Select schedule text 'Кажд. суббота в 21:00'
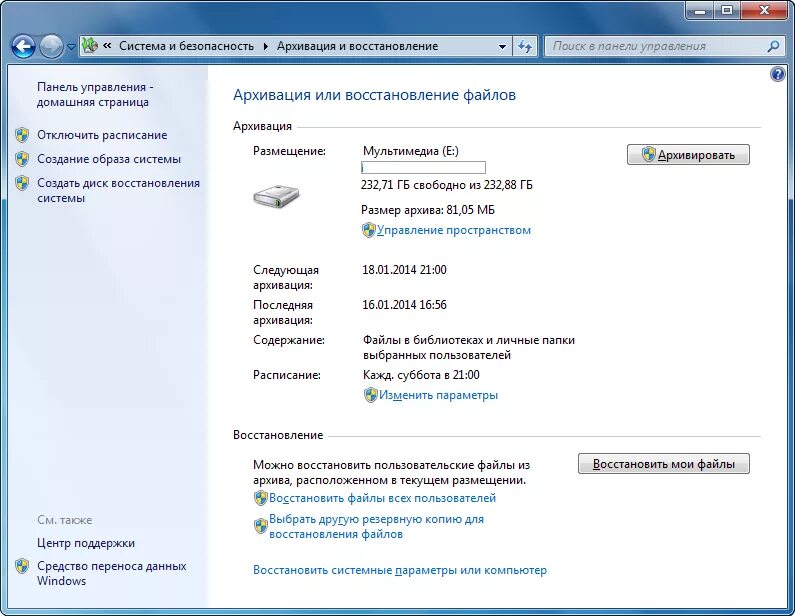 (421, 375)
